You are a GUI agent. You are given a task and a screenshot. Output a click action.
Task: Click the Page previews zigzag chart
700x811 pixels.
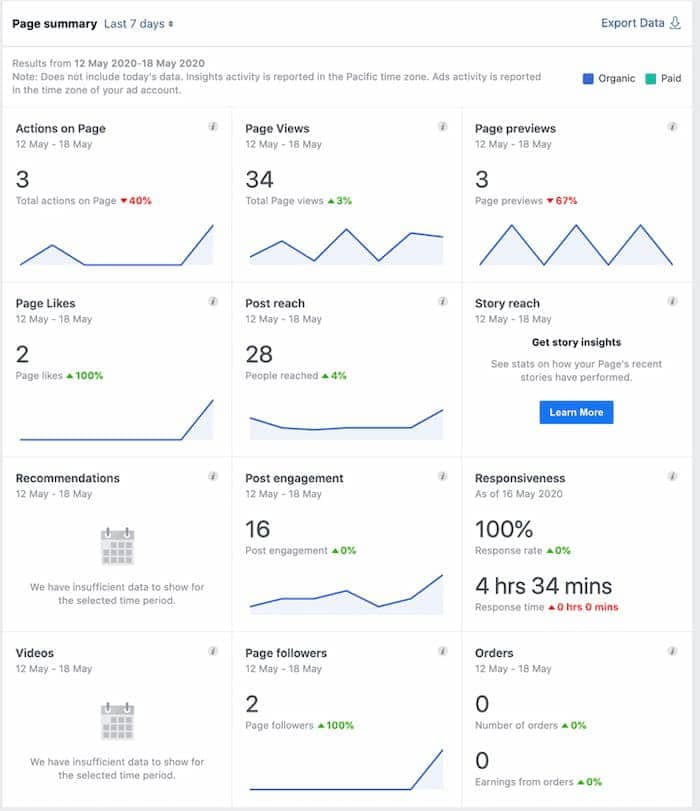click(576, 245)
